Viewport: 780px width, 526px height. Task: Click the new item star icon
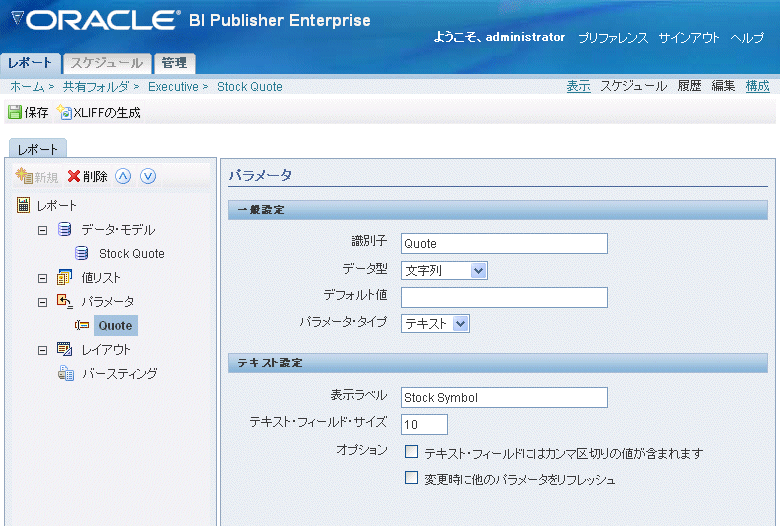point(23,176)
